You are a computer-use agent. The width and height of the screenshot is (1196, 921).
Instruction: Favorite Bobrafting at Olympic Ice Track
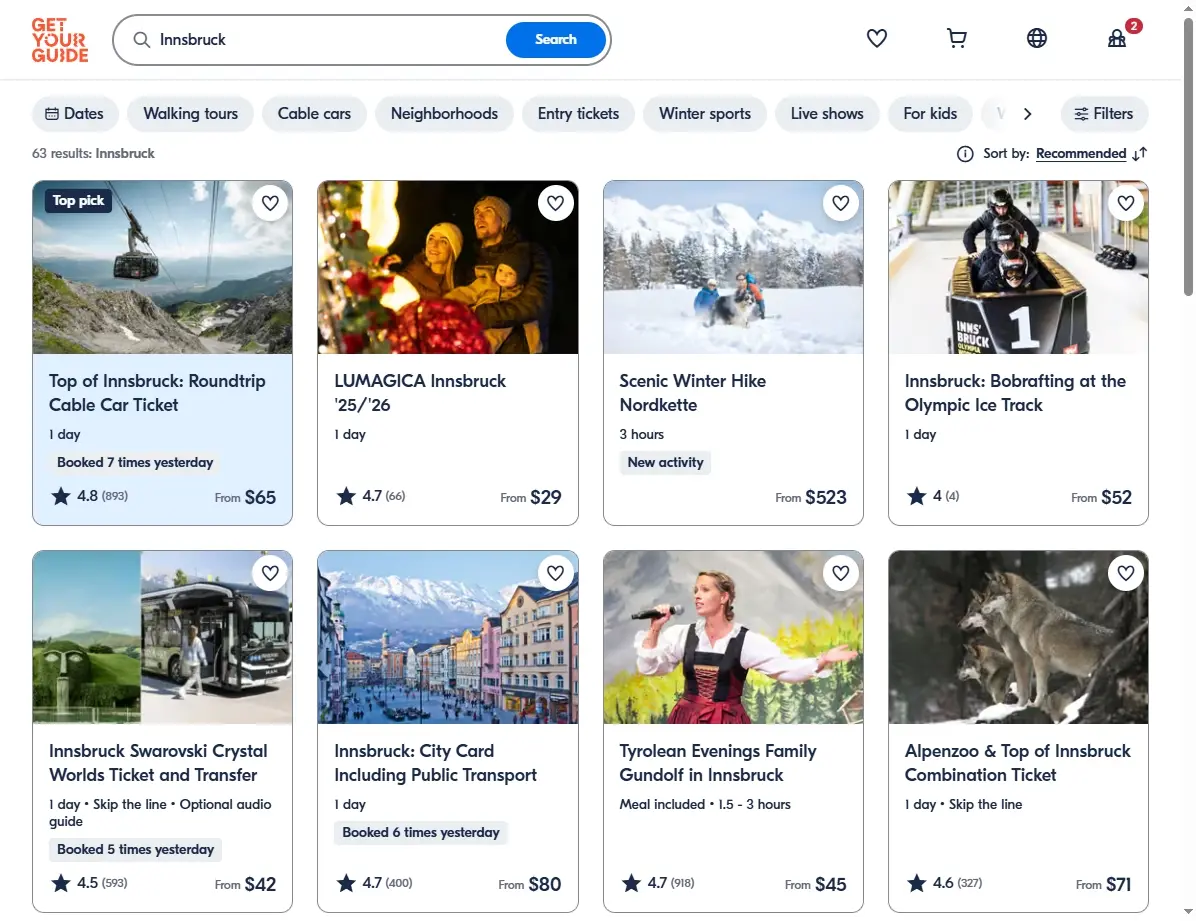[1126, 203]
